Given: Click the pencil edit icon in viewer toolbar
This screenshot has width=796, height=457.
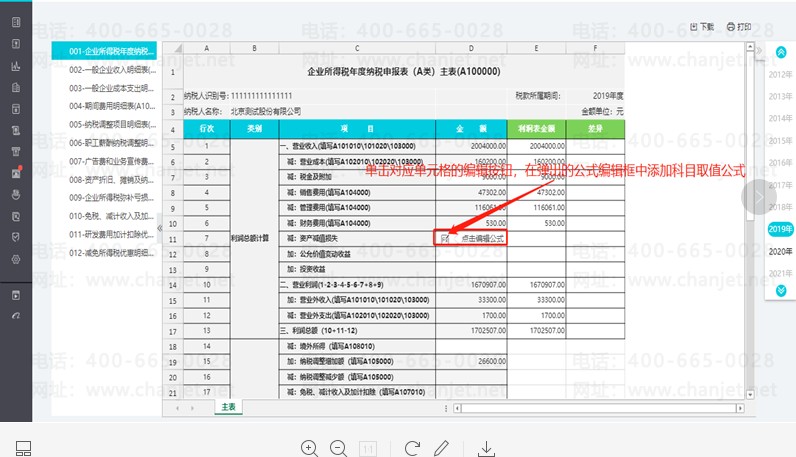Looking at the screenshot, I should [x=441, y=448].
